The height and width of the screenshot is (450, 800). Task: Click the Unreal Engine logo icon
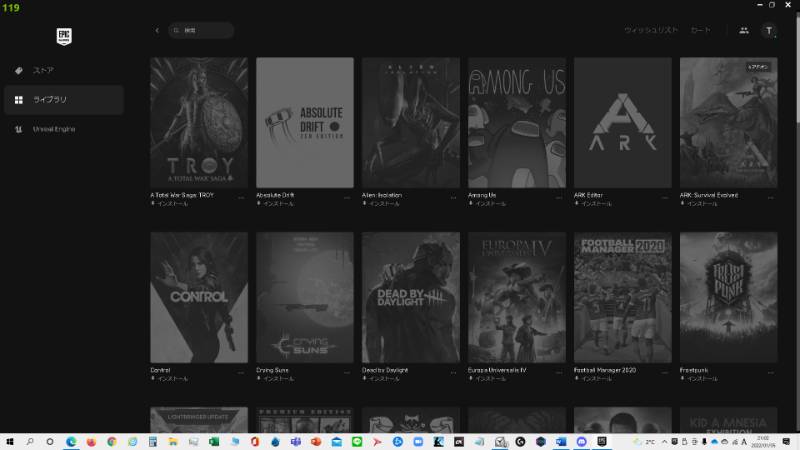[x=19, y=129]
